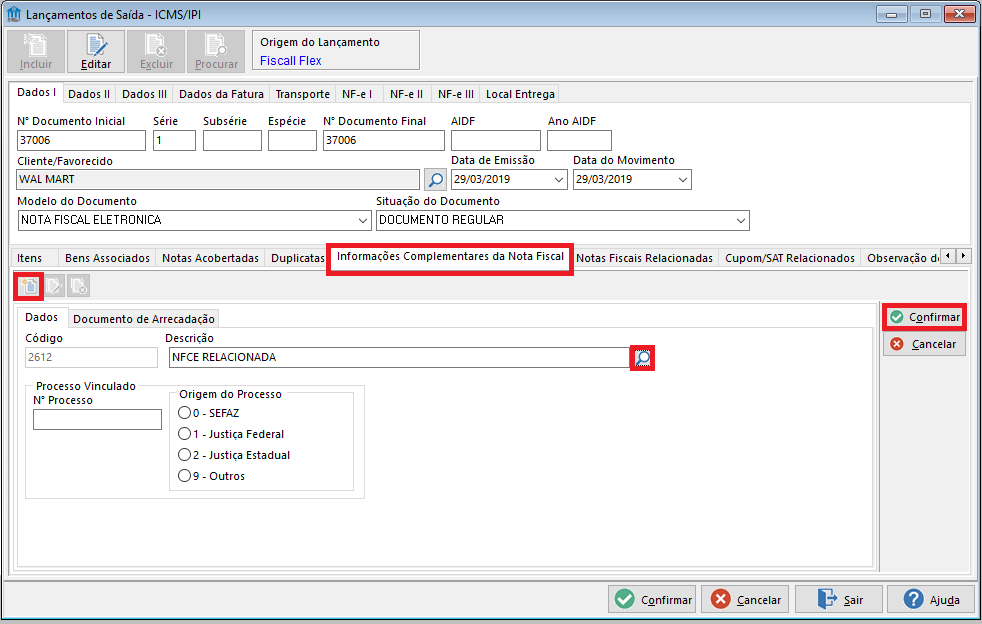Switch to Dados III tab

144,94
